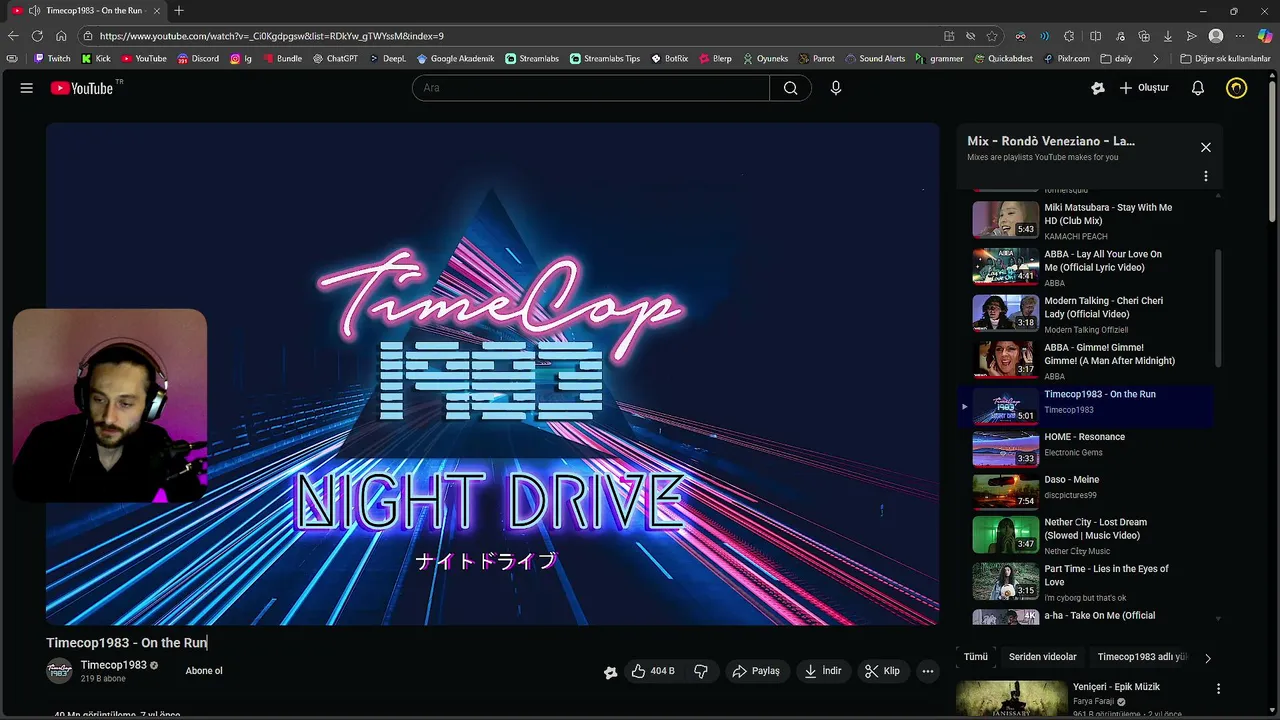This screenshot has width=1280, height=720.
Task: Reload the page with refresh icon
Action: pyautogui.click(x=37, y=35)
